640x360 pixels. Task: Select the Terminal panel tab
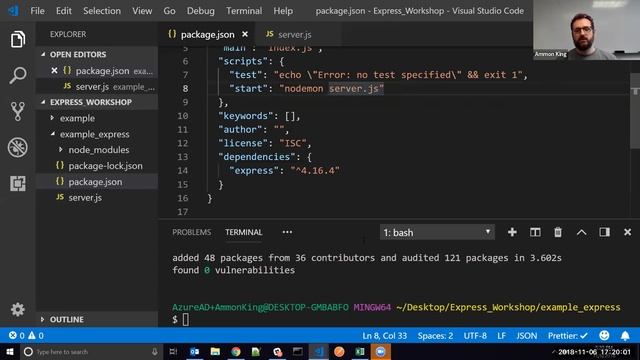click(244, 232)
